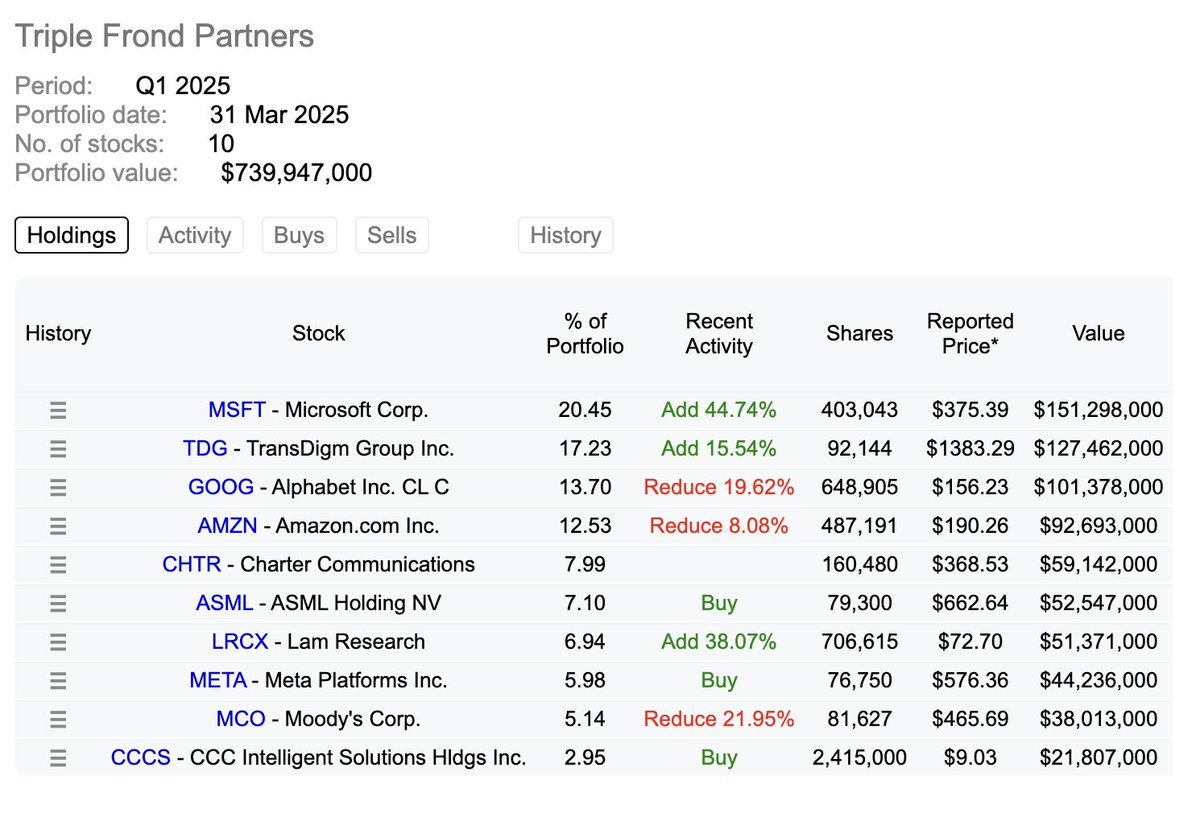Open history icon for the META row

point(58,680)
